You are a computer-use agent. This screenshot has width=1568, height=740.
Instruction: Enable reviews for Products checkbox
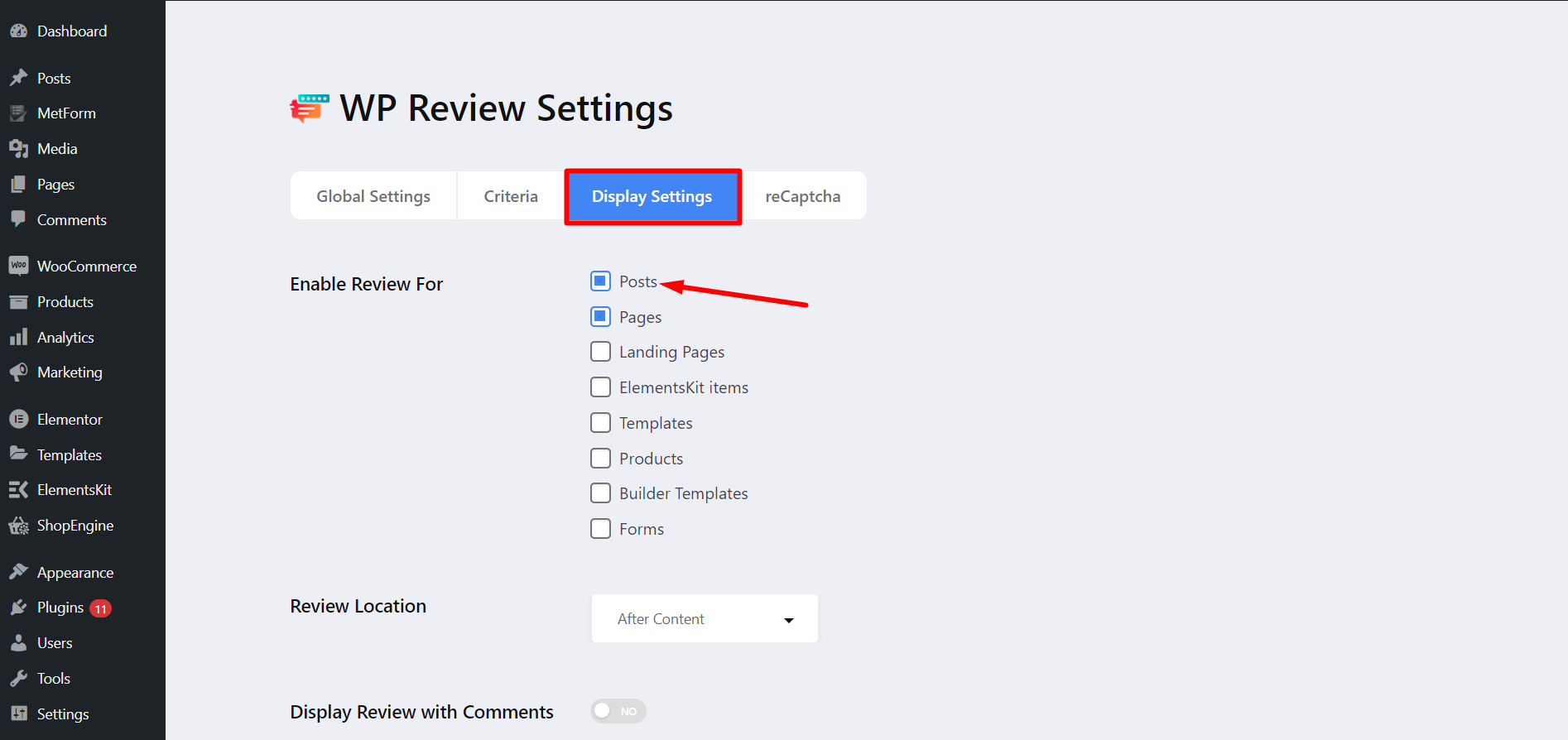(600, 459)
